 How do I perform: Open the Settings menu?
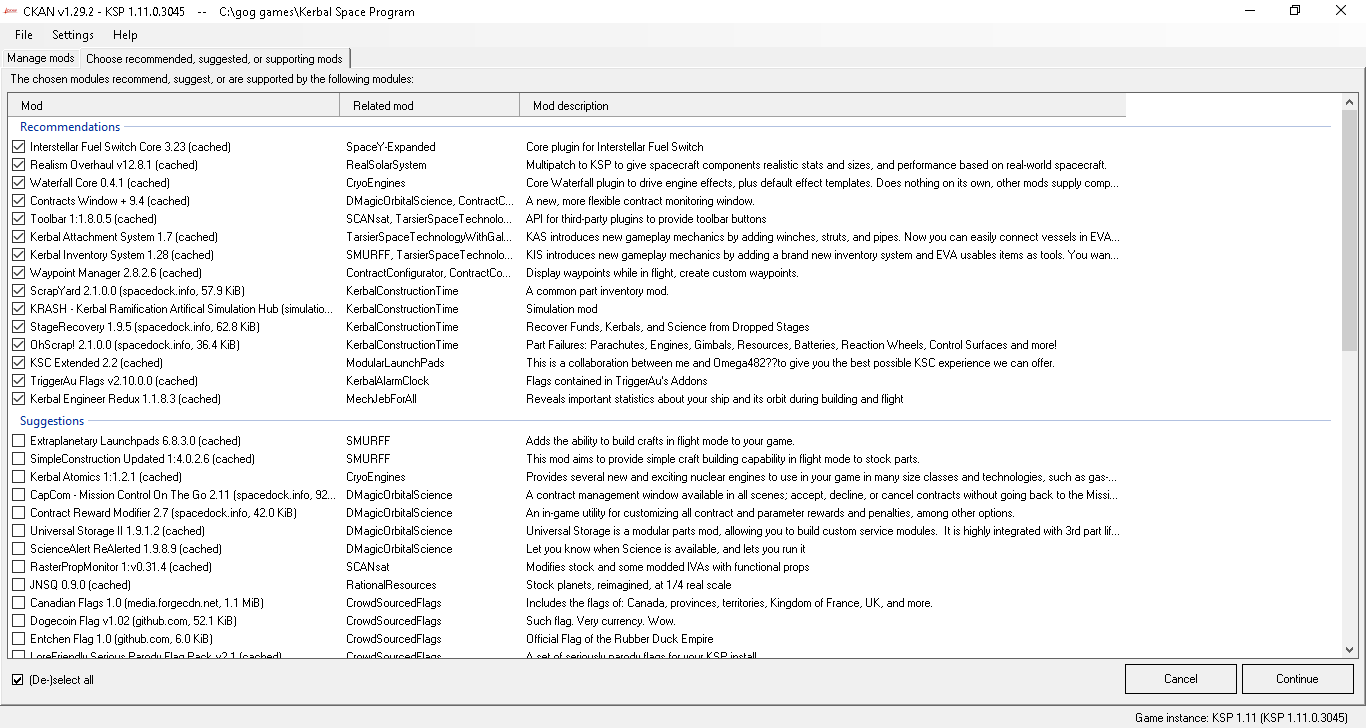coord(73,35)
